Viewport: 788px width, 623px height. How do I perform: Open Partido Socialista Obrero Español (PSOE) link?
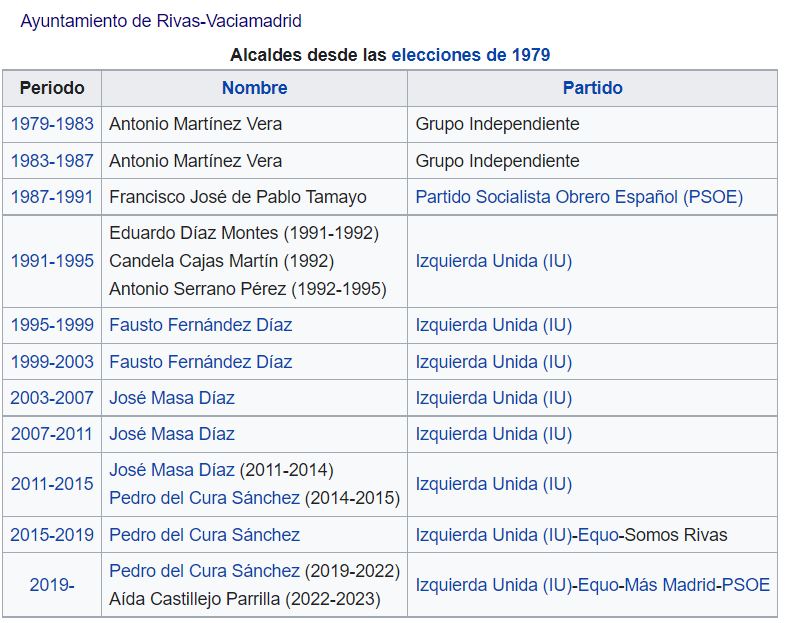click(579, 197)
